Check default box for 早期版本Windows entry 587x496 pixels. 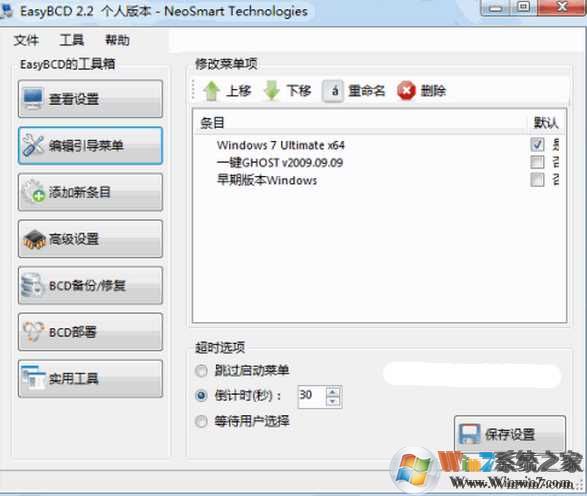[537, 180]
